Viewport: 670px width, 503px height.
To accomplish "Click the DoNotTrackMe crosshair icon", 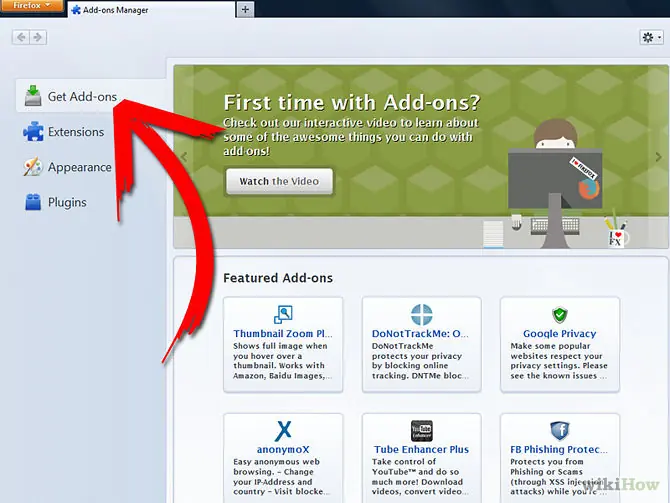I will click(x=421, y=315).
